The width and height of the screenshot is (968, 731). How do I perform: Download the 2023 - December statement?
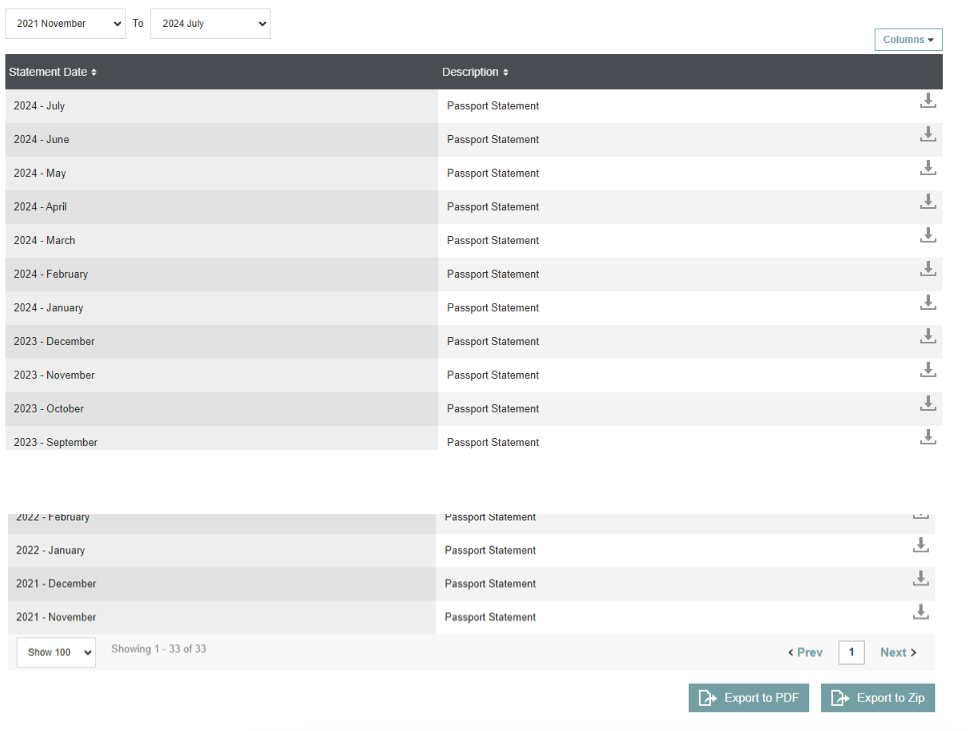[x=928, y=336]
